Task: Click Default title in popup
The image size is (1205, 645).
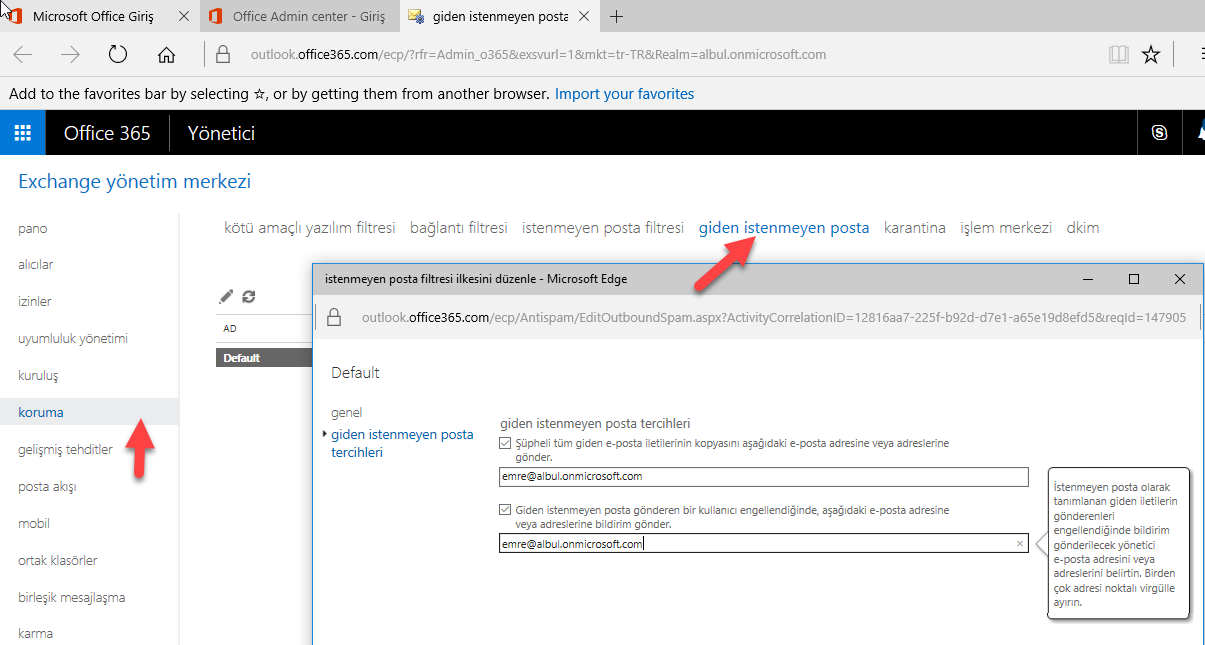Action: click(356, 373)
